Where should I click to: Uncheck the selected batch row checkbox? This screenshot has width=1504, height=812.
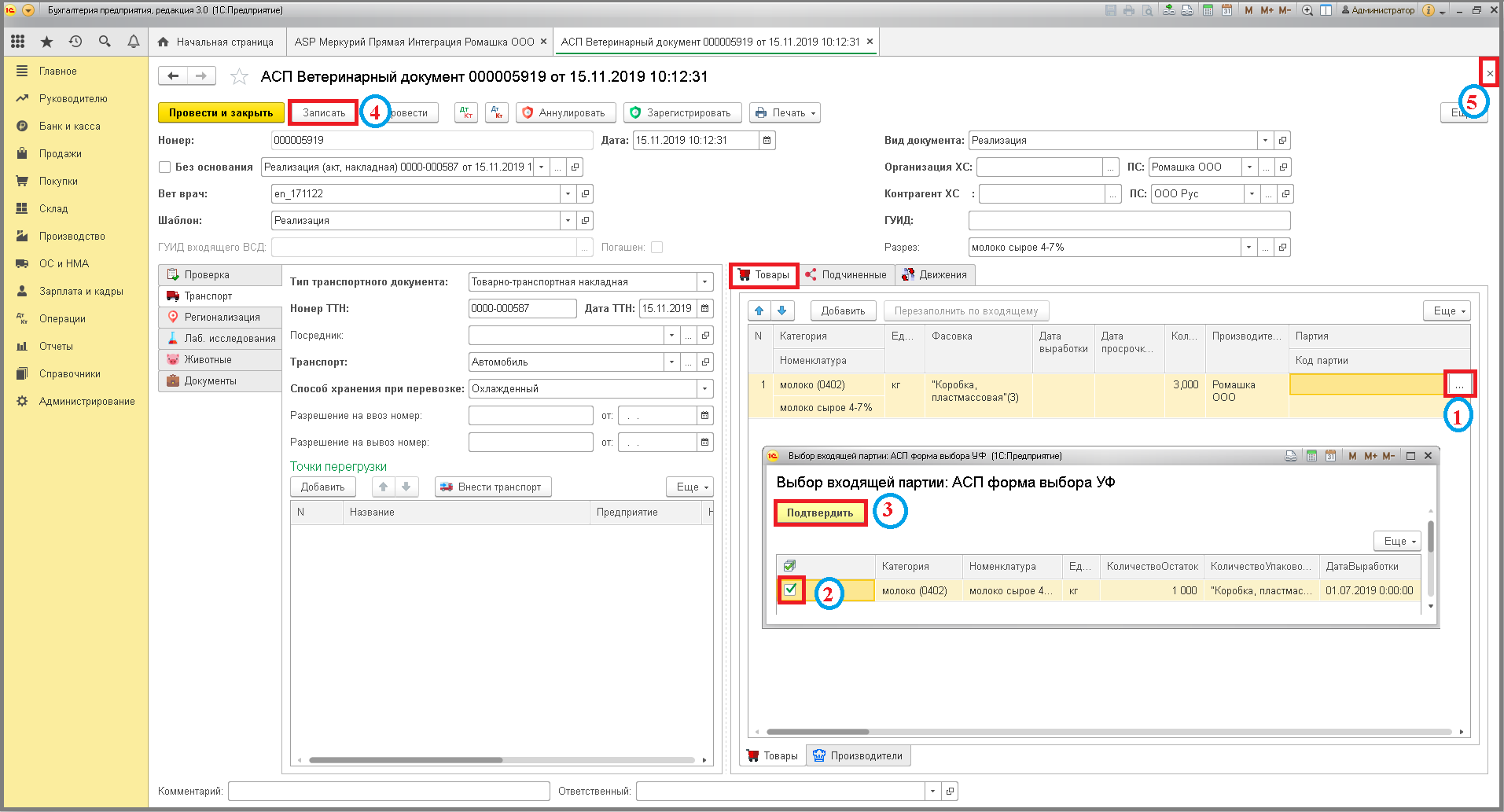click(791, 590)
